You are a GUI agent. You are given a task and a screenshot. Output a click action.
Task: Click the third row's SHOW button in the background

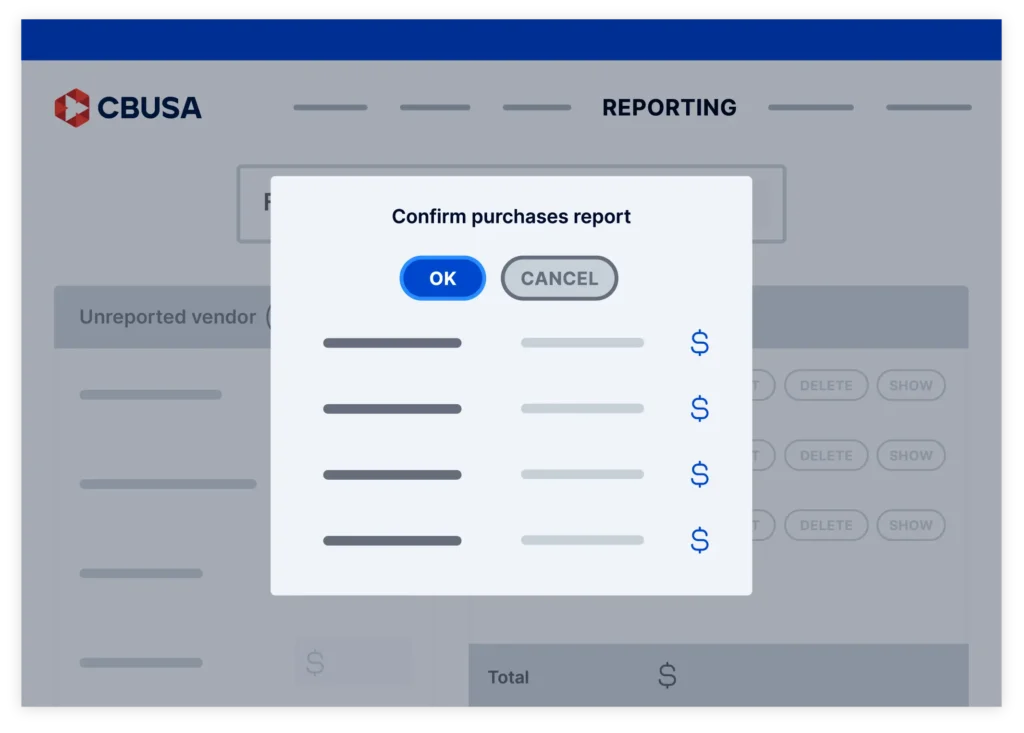[911, 525]
